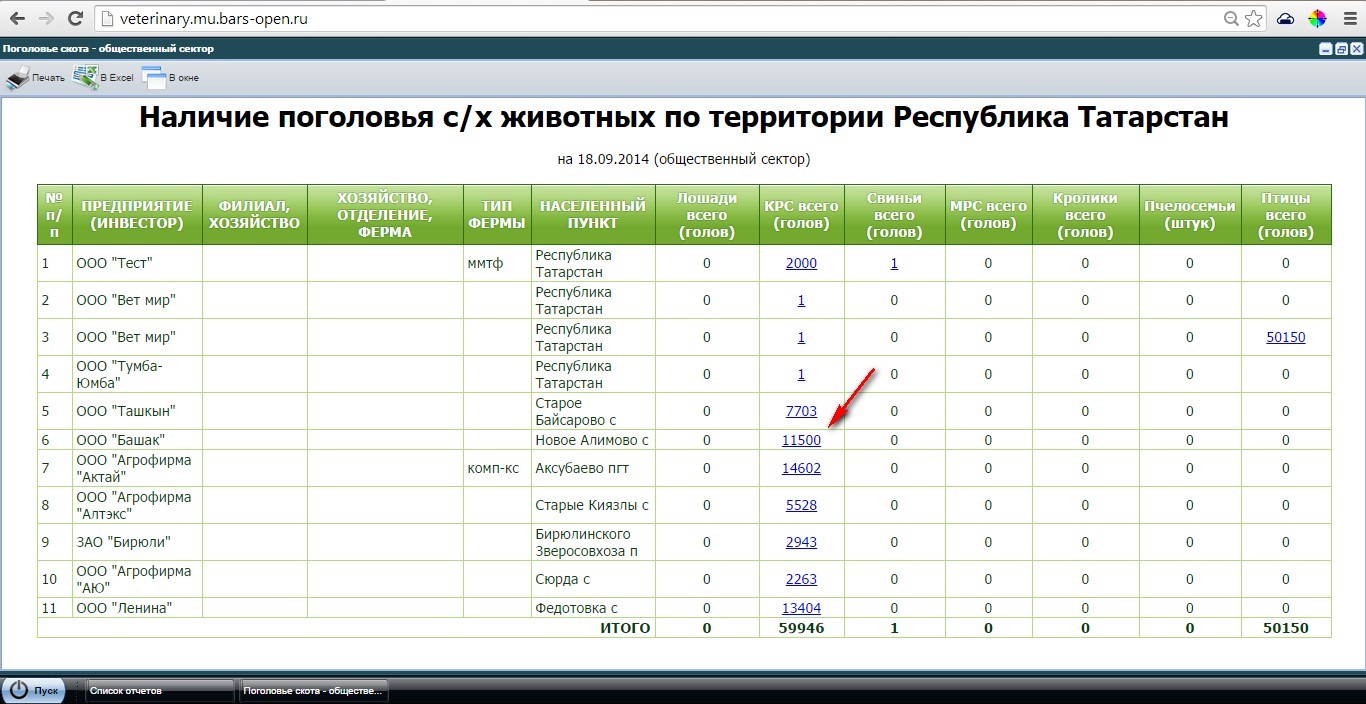Click the Пуск start button
The width and height of the screenshot is (1366, 704).
click(35, 690)
